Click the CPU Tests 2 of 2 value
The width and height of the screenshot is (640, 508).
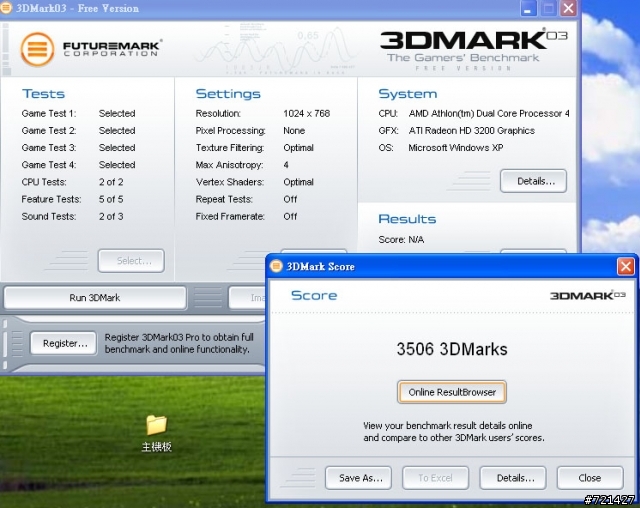111,182
